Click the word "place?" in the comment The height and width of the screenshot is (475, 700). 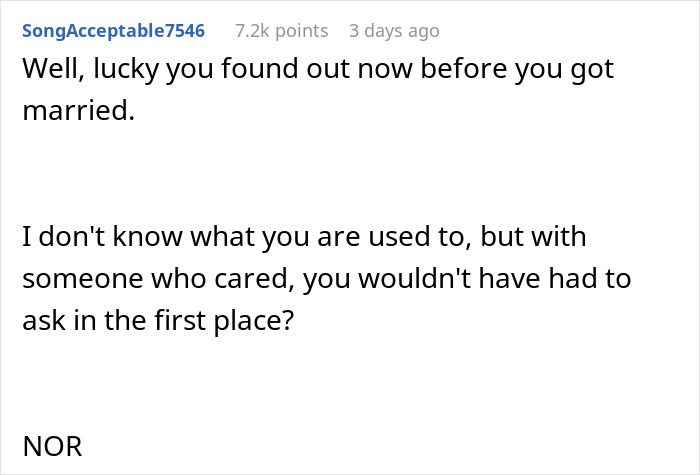[261, 318]
